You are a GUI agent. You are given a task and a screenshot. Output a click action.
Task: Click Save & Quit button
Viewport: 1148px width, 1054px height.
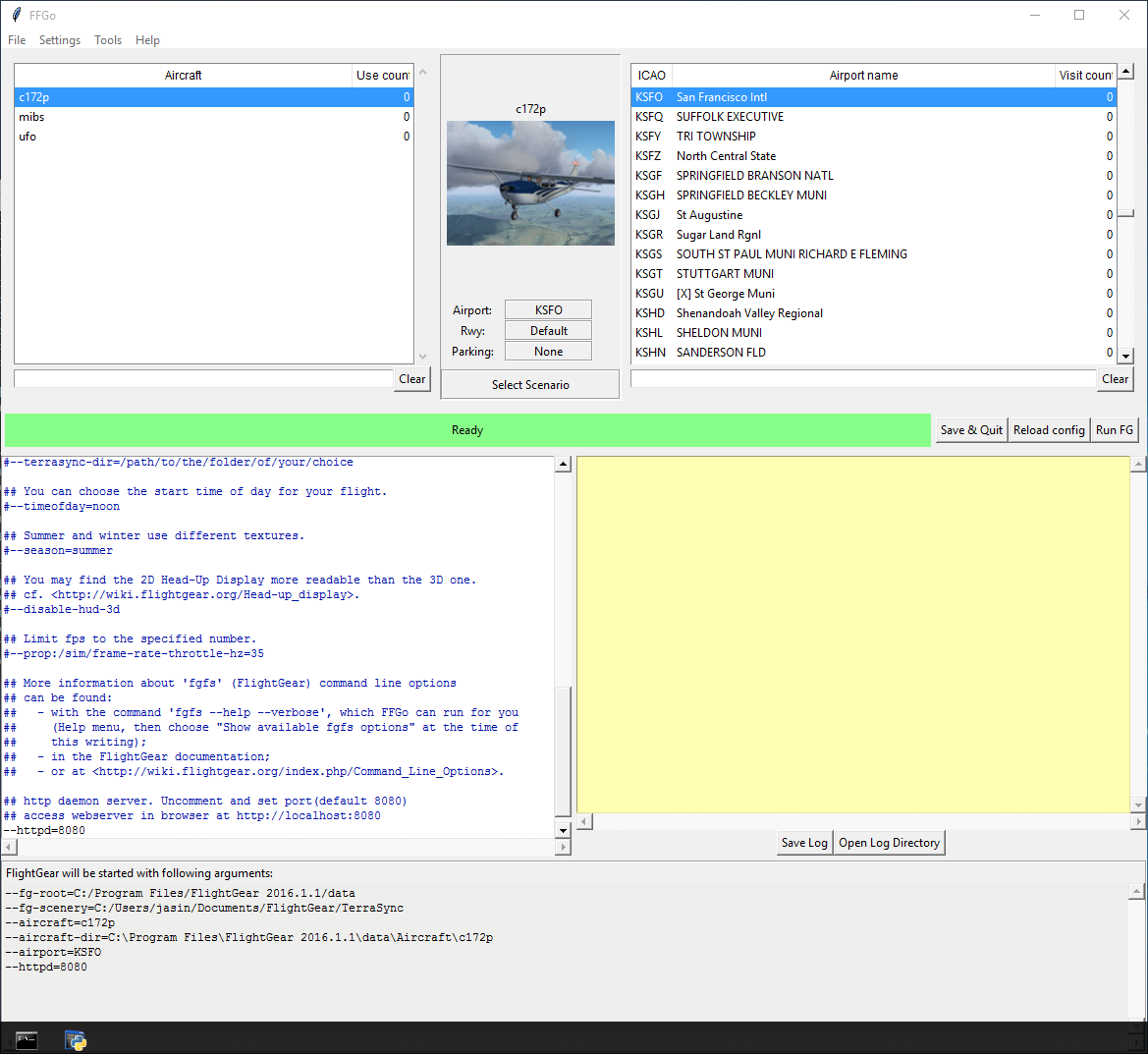(x=971, y=430)
